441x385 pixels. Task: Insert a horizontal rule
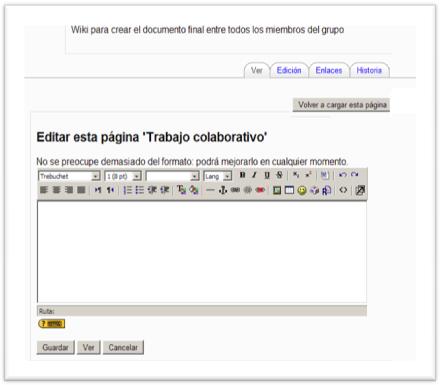click(210, 190)
